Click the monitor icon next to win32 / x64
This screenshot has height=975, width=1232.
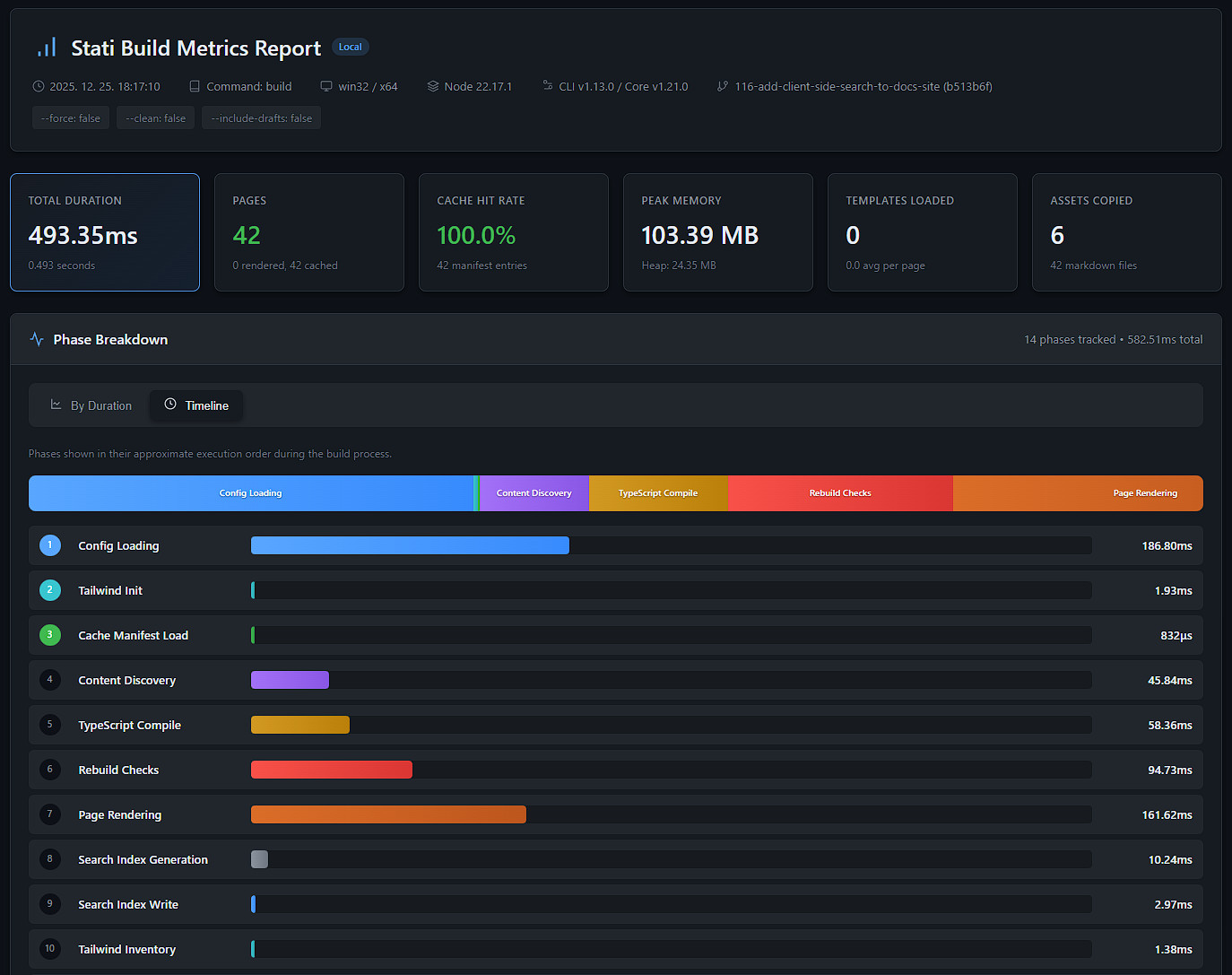(325, 86)
